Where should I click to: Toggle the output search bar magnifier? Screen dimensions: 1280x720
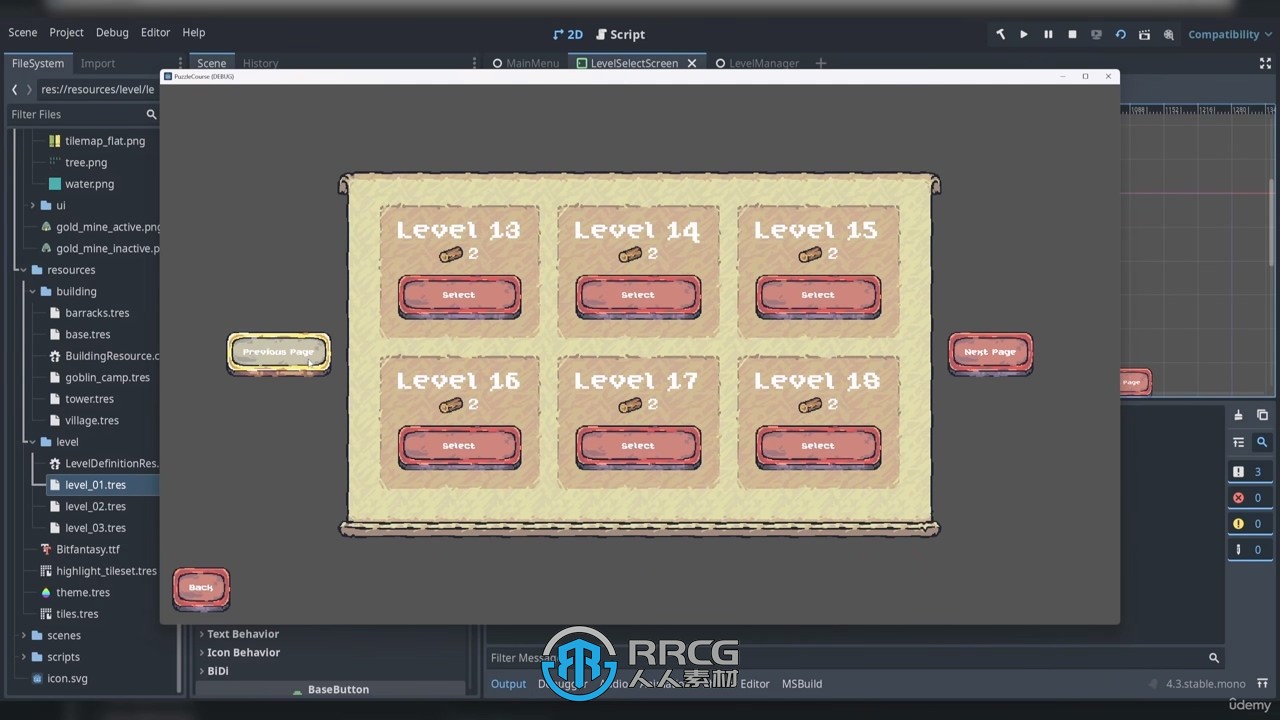(x=1262, y=442)
